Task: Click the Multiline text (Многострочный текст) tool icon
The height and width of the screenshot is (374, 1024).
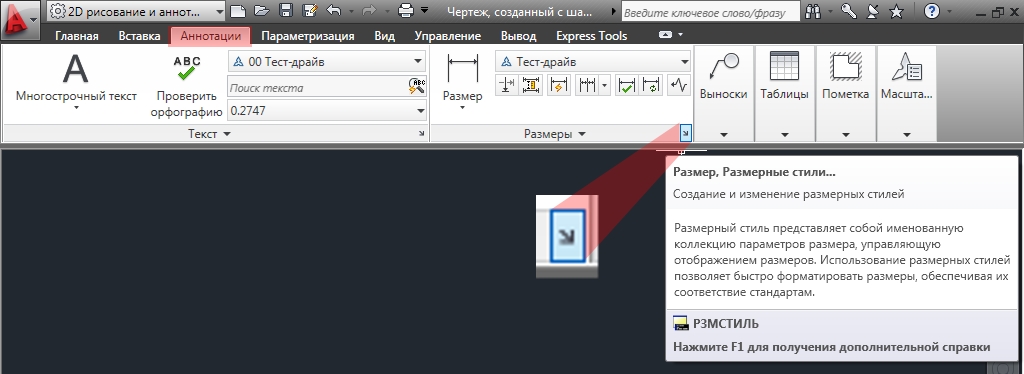Action: [x=76, y=69]
